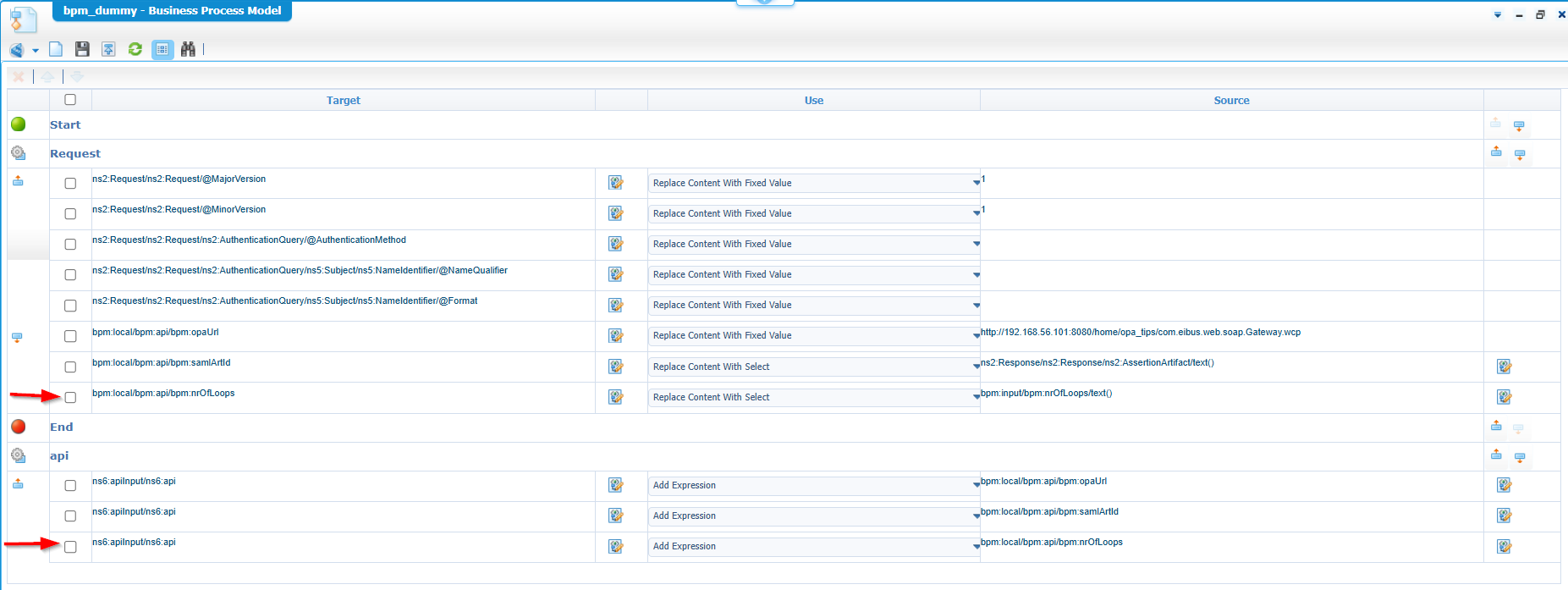Viewport: 1568px width, 590px height.
Task: Toggle the select-all checkbox in table header
Action: coord(70,100)
